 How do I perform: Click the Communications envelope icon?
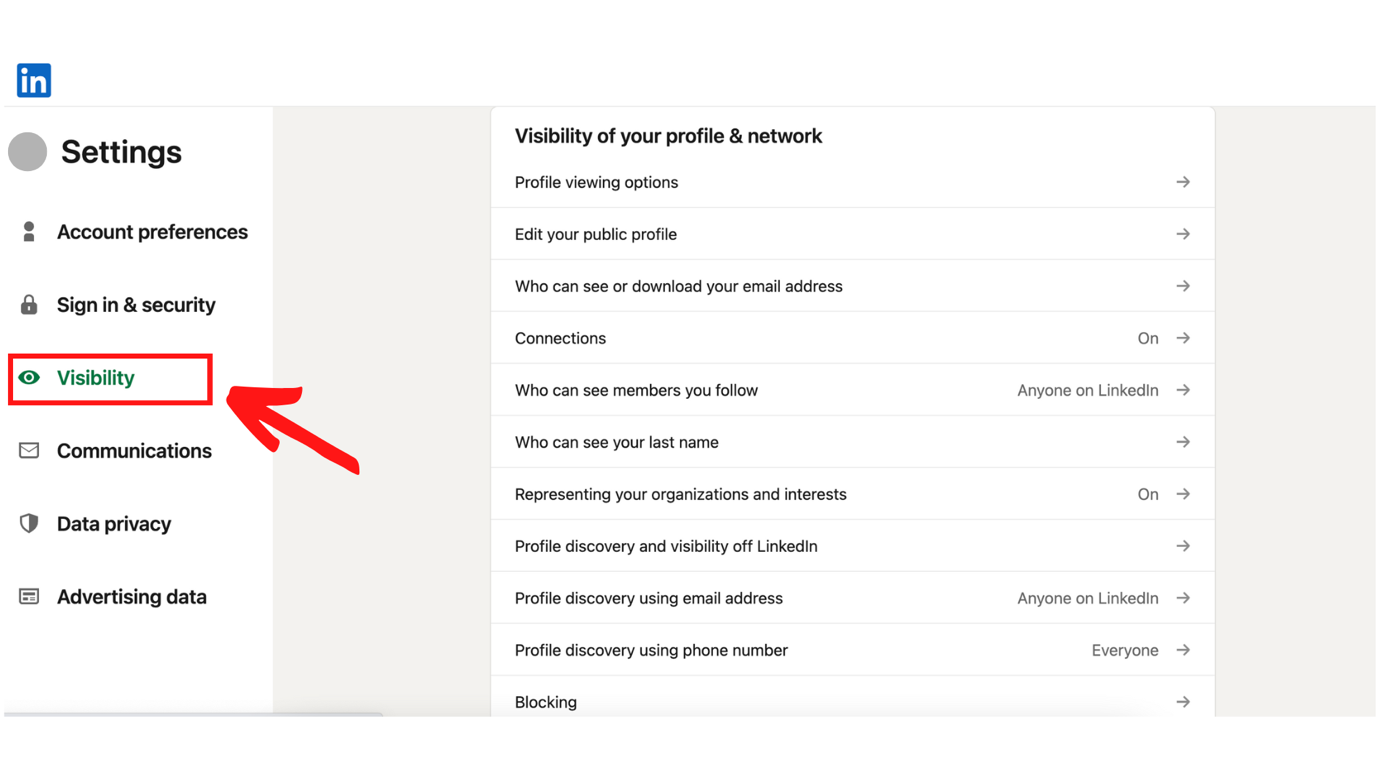[x=29, y=451]
